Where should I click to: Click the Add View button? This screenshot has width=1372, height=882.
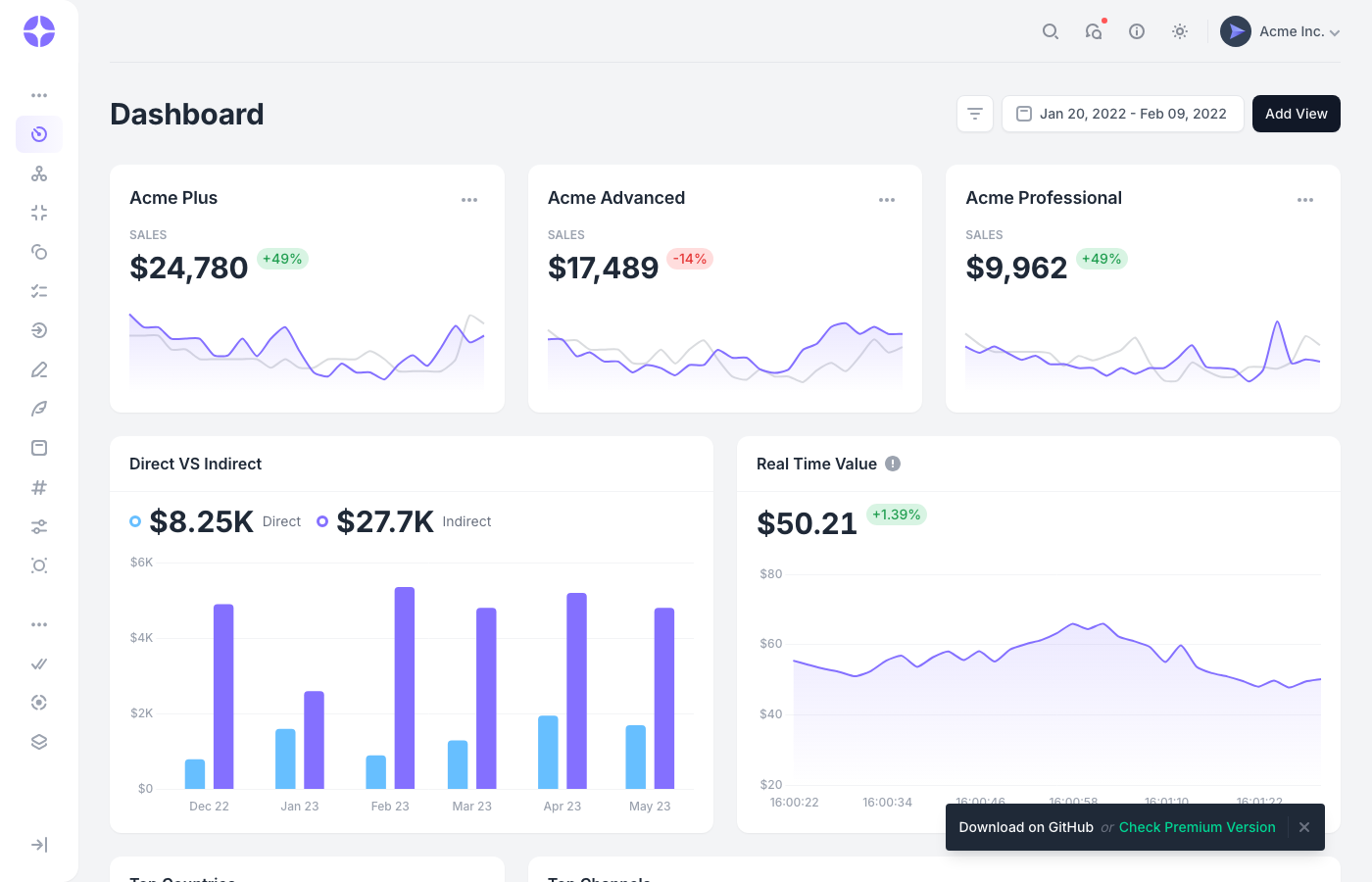coord(1296,114)
